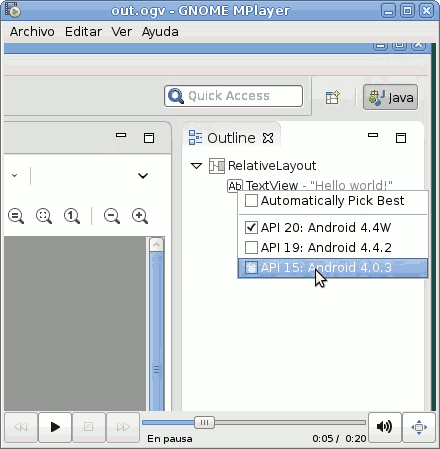Uncheck API 20: Android 4.4W
The width and height of the screenshot is (440, 449).
click(251, 227)
